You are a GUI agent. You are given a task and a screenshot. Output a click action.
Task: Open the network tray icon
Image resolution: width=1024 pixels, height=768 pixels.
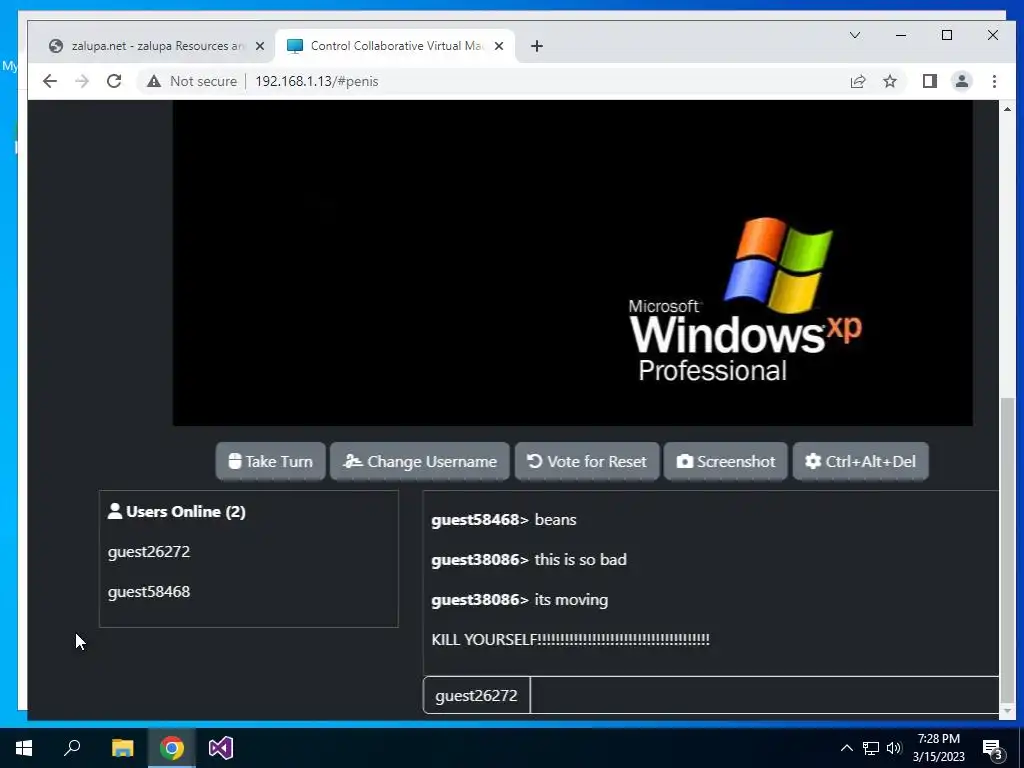click(871, 748)
